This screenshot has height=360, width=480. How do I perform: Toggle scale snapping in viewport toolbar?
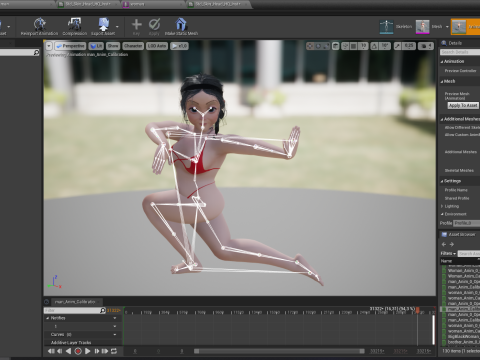coord(398,46)
